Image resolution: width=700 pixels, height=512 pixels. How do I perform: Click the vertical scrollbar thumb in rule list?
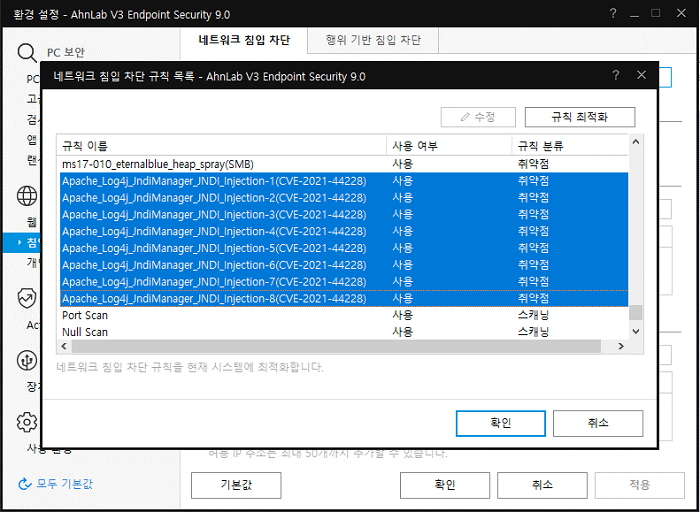point(636,312)
